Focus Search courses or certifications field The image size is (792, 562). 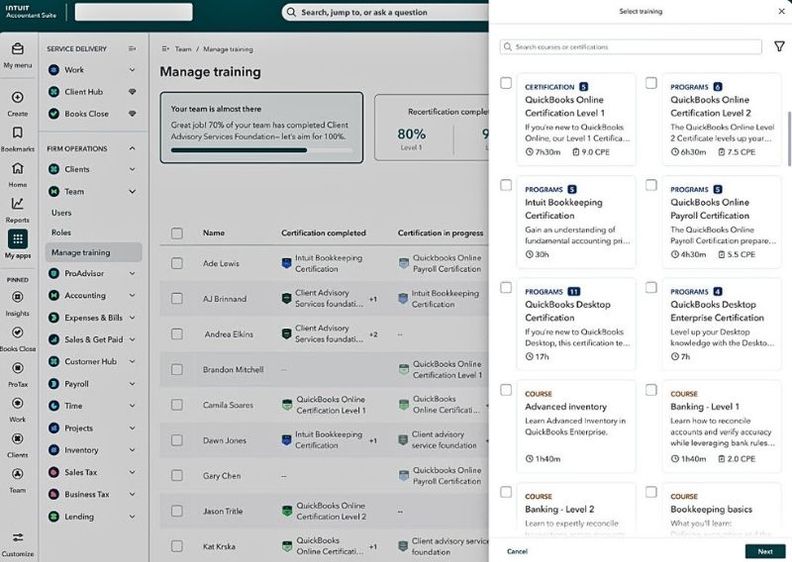pyautogui.click(x=630, y=46)
